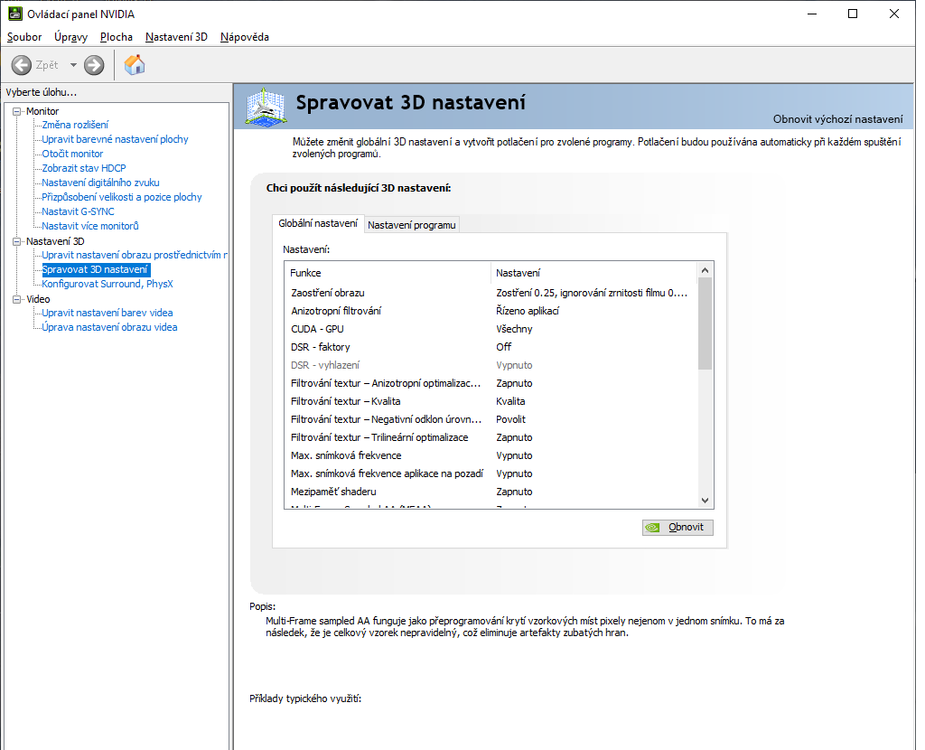
Task: Select Filtrování textur – Negativní odklon row
Action: (x=490, y=420)
